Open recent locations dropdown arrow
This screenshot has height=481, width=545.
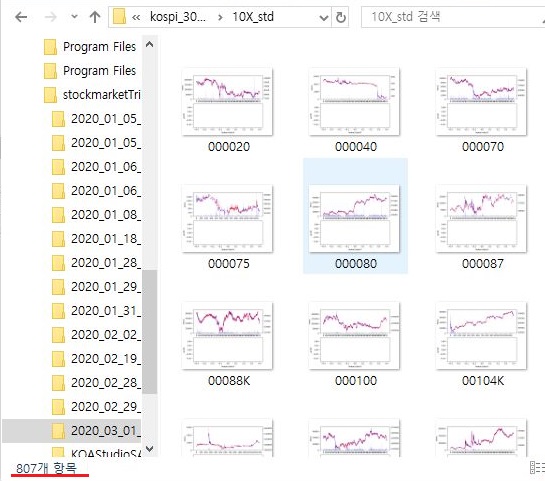point(74,17)
